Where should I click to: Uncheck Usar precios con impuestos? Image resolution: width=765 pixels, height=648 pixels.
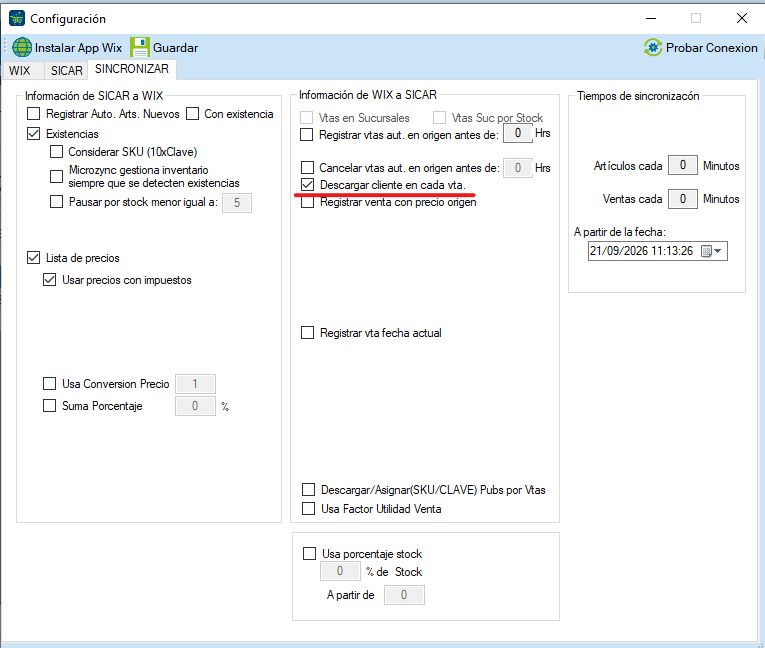pyautogui.click(x=49, y=280)
